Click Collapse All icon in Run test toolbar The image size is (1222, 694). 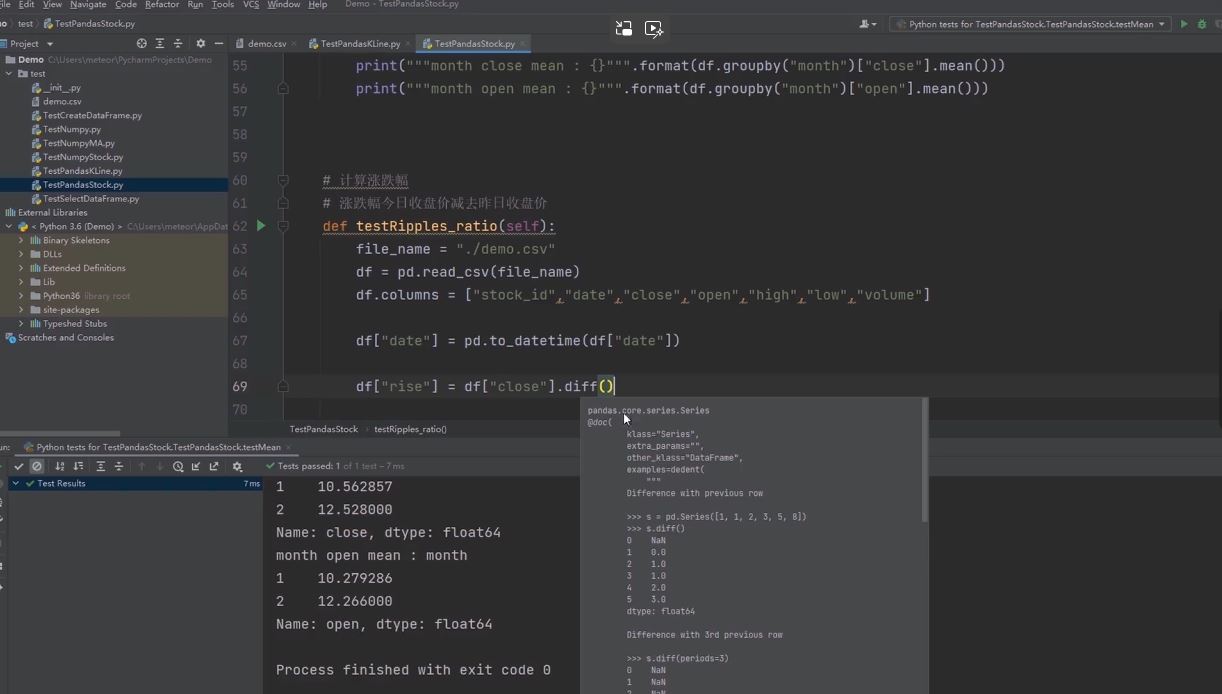coord(119,466)
